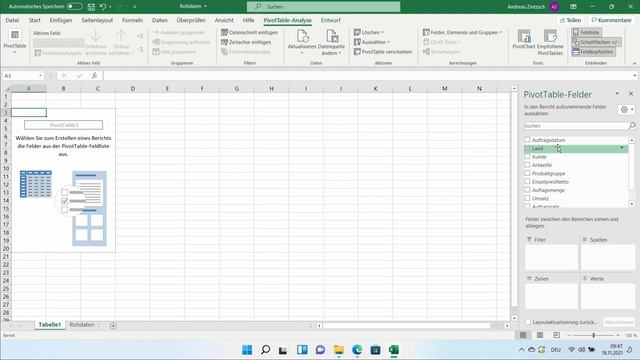Click the Kommentare button
This screenshot has width=640, height=360.
point(611,20)
